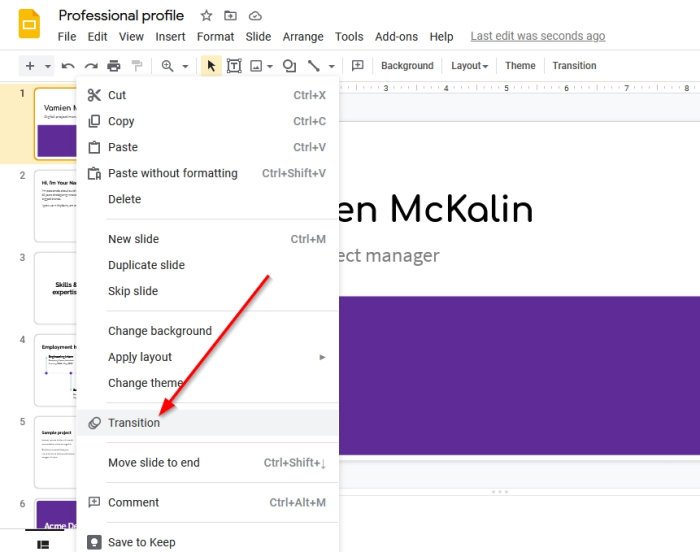This screenshot has width=700, height=552.
Task: Click the redo arrow icon
Action: coord(91,66)
